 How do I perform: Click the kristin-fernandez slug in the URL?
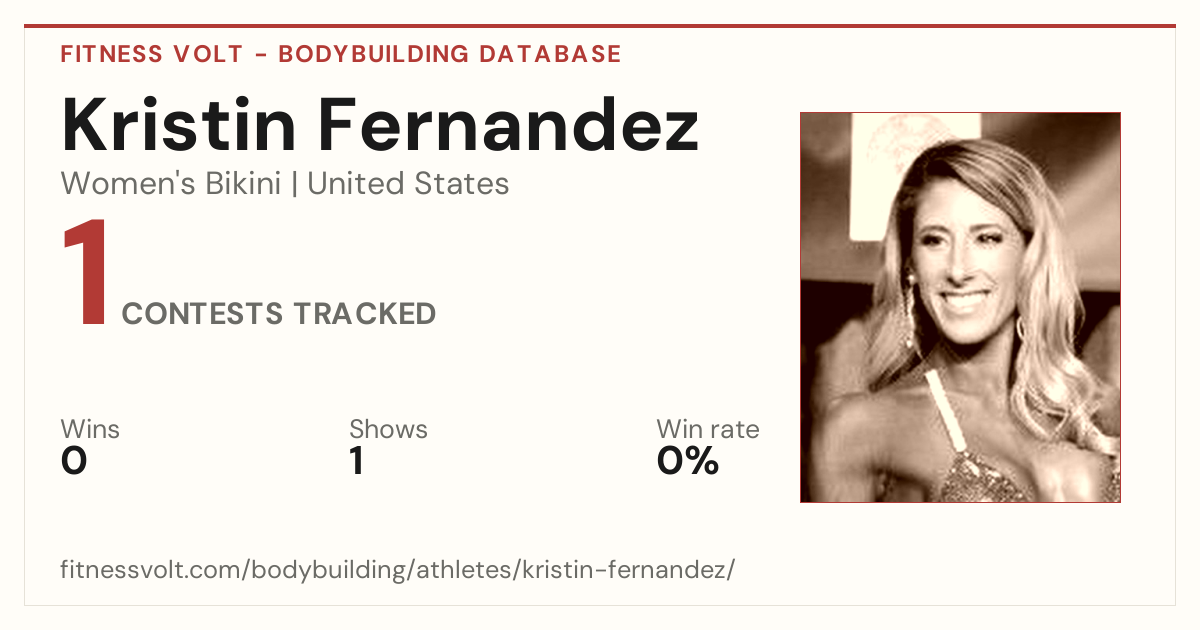(627, 570)
